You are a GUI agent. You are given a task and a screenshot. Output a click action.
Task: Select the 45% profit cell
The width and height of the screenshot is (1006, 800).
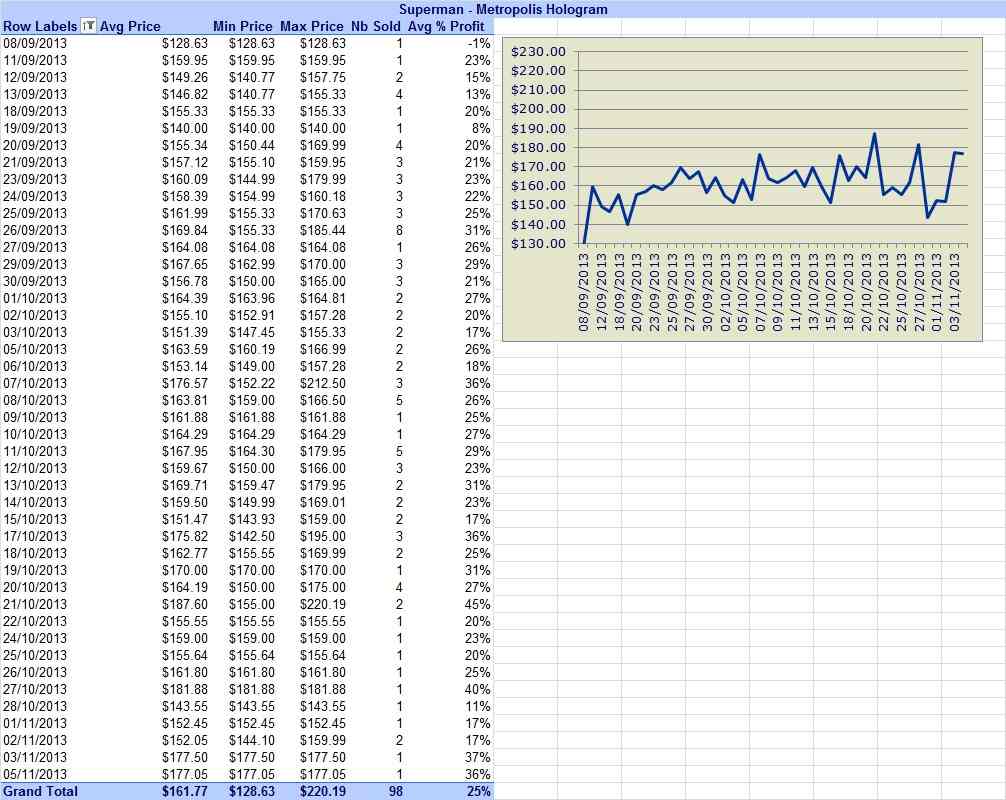point(477,604)
